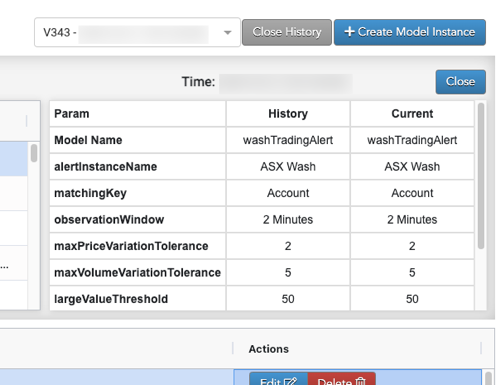Click the dropdown caret arrow beside V343
The height and width of the screenshot is (385, 500).
coord(227,33)
